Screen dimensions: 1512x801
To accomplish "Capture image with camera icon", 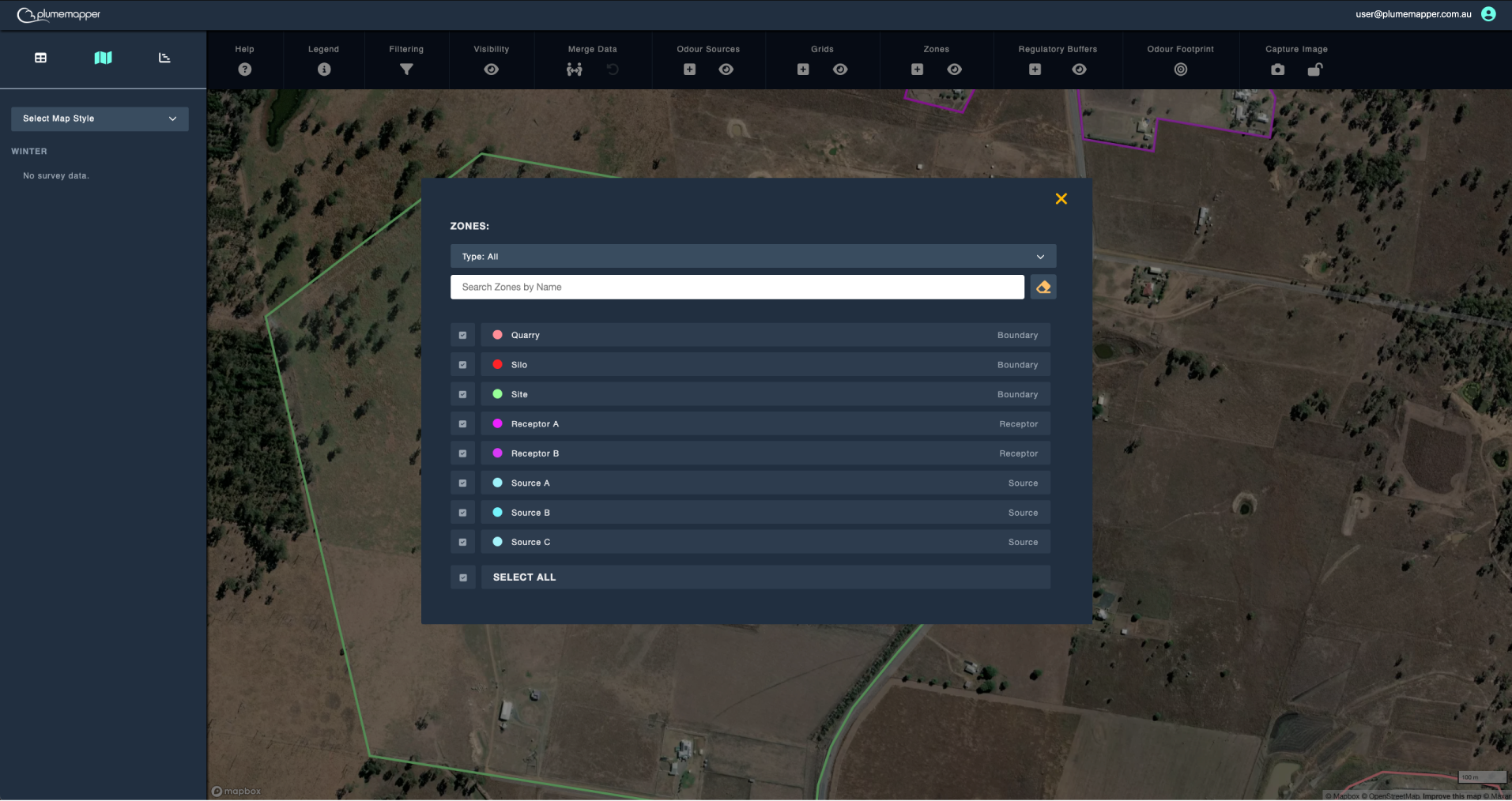I will pos(1278,70).
